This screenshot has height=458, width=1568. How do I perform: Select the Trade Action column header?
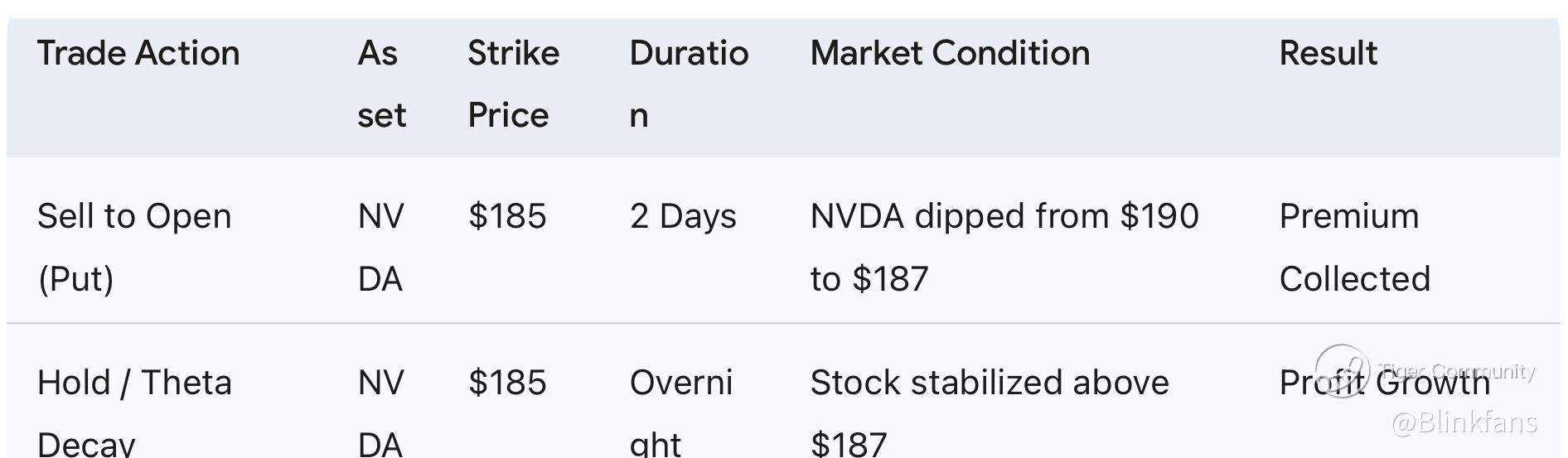tap(138, 53)
